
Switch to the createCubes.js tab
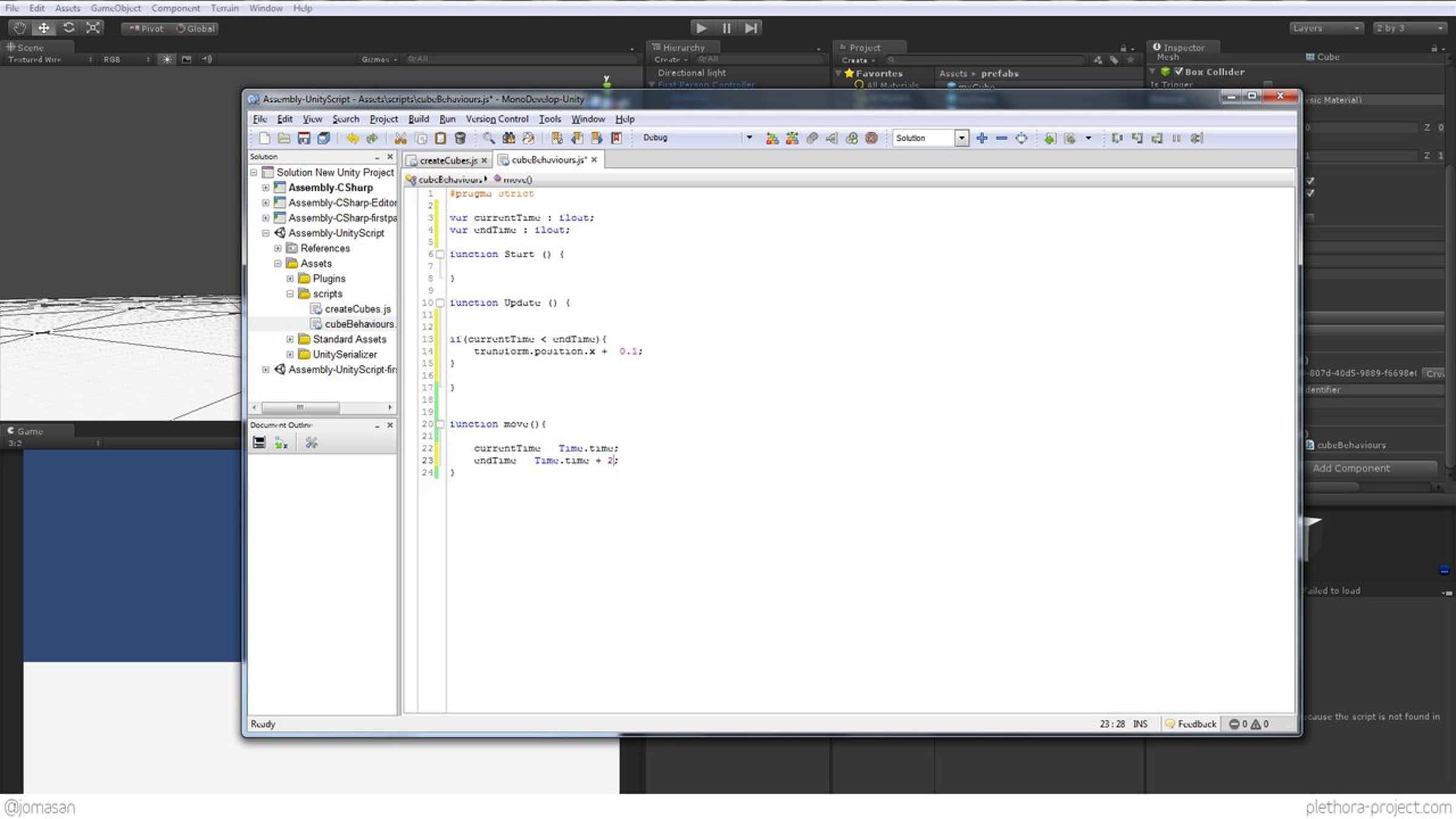coord(448,160)
